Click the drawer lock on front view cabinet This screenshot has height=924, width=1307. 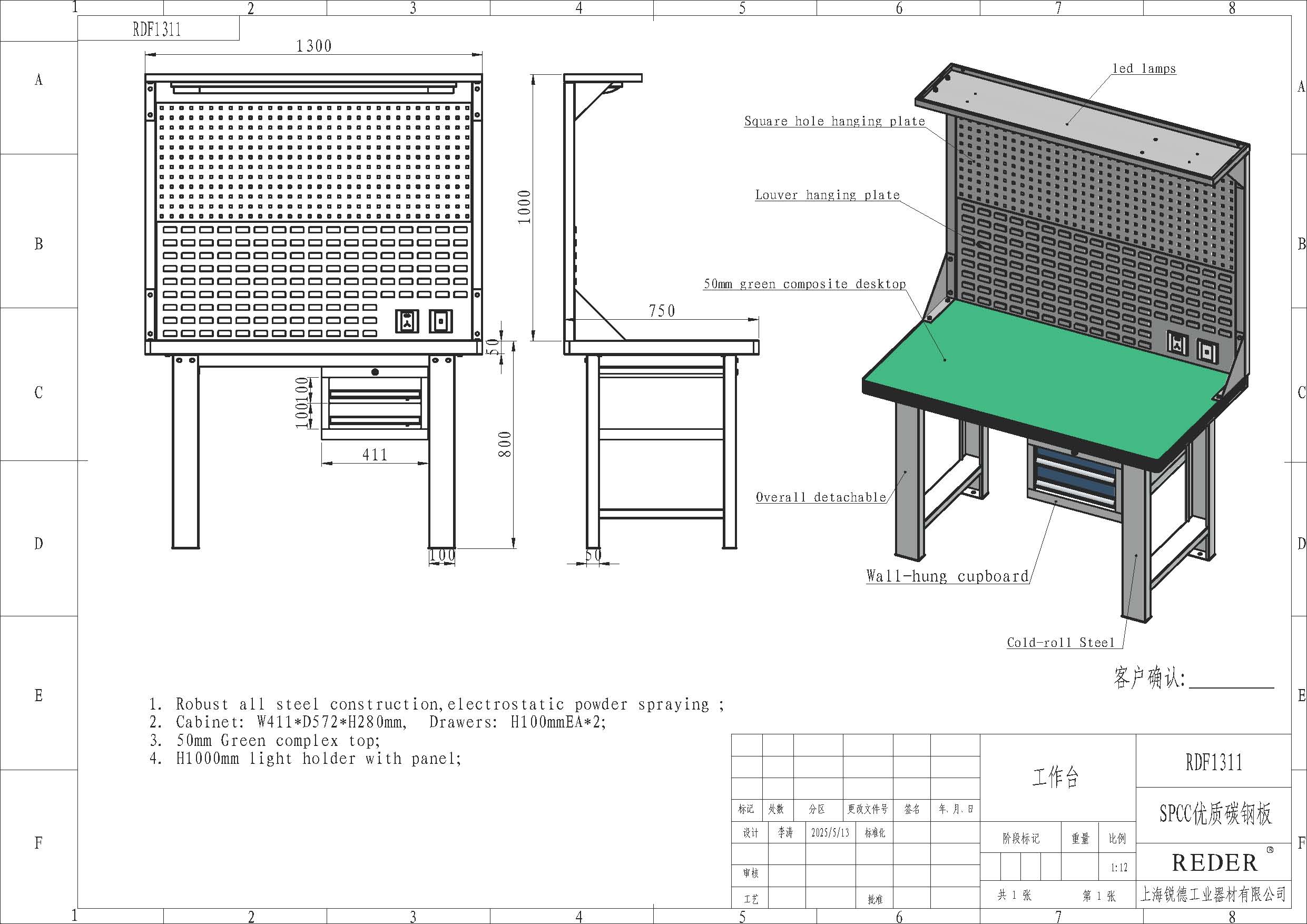pyautogui.click(x=375, y=372)
